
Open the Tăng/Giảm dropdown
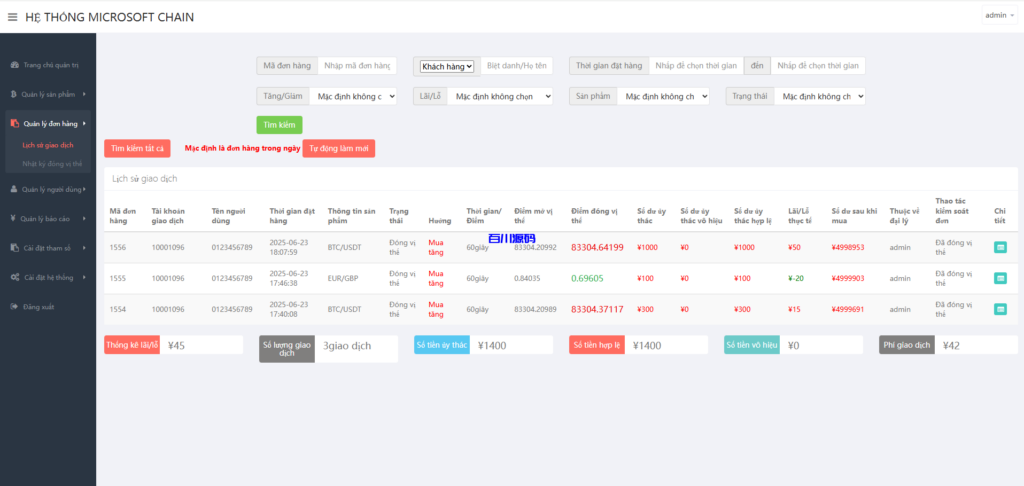click(x=353, y=96)
